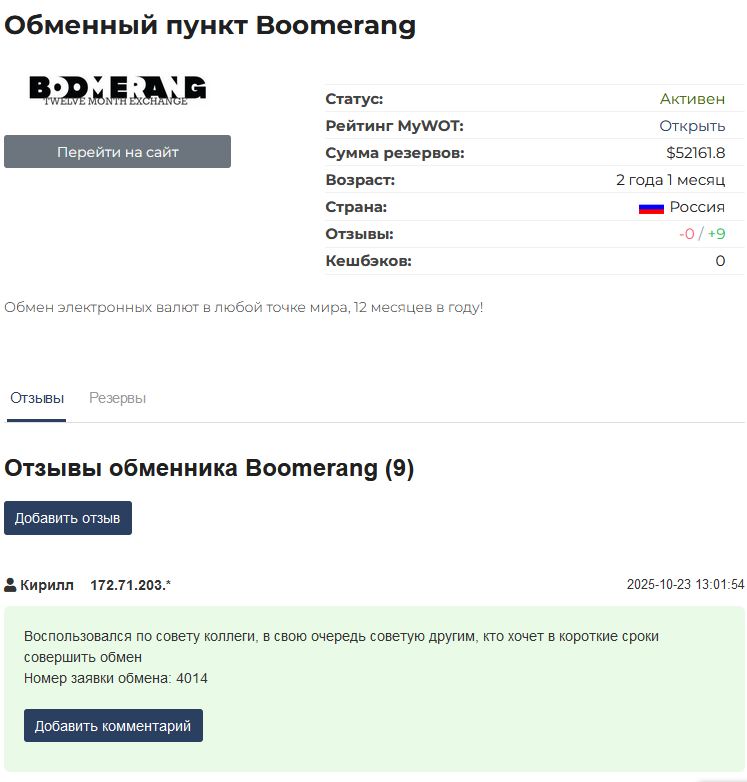
Task: Click the reserves sum $52161.8
Action: (x=695, y=153)
